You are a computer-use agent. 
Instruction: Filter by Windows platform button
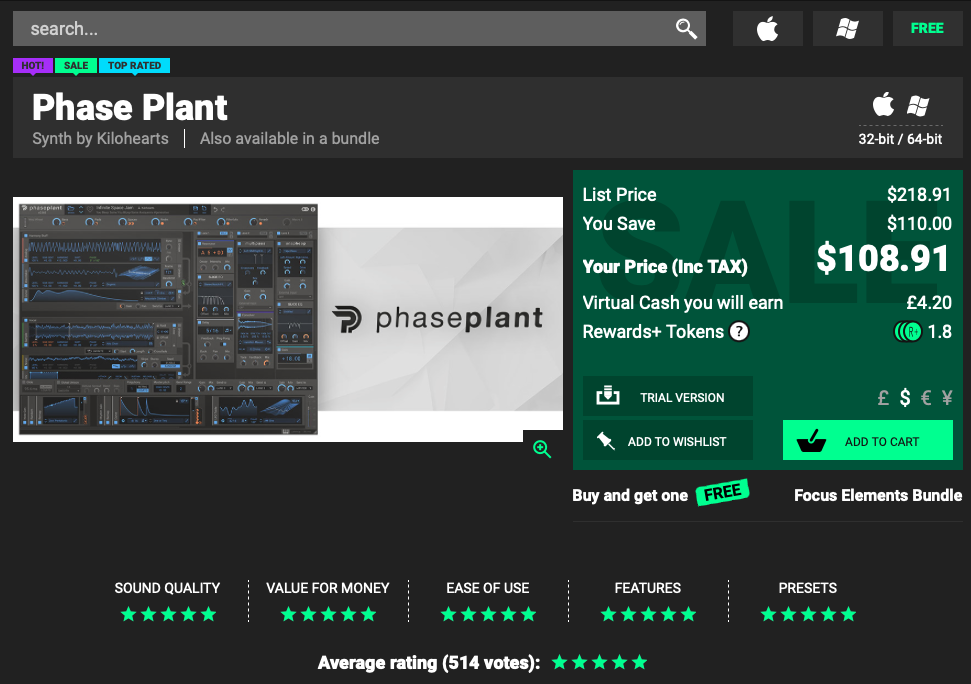click(x=847, y=28)
